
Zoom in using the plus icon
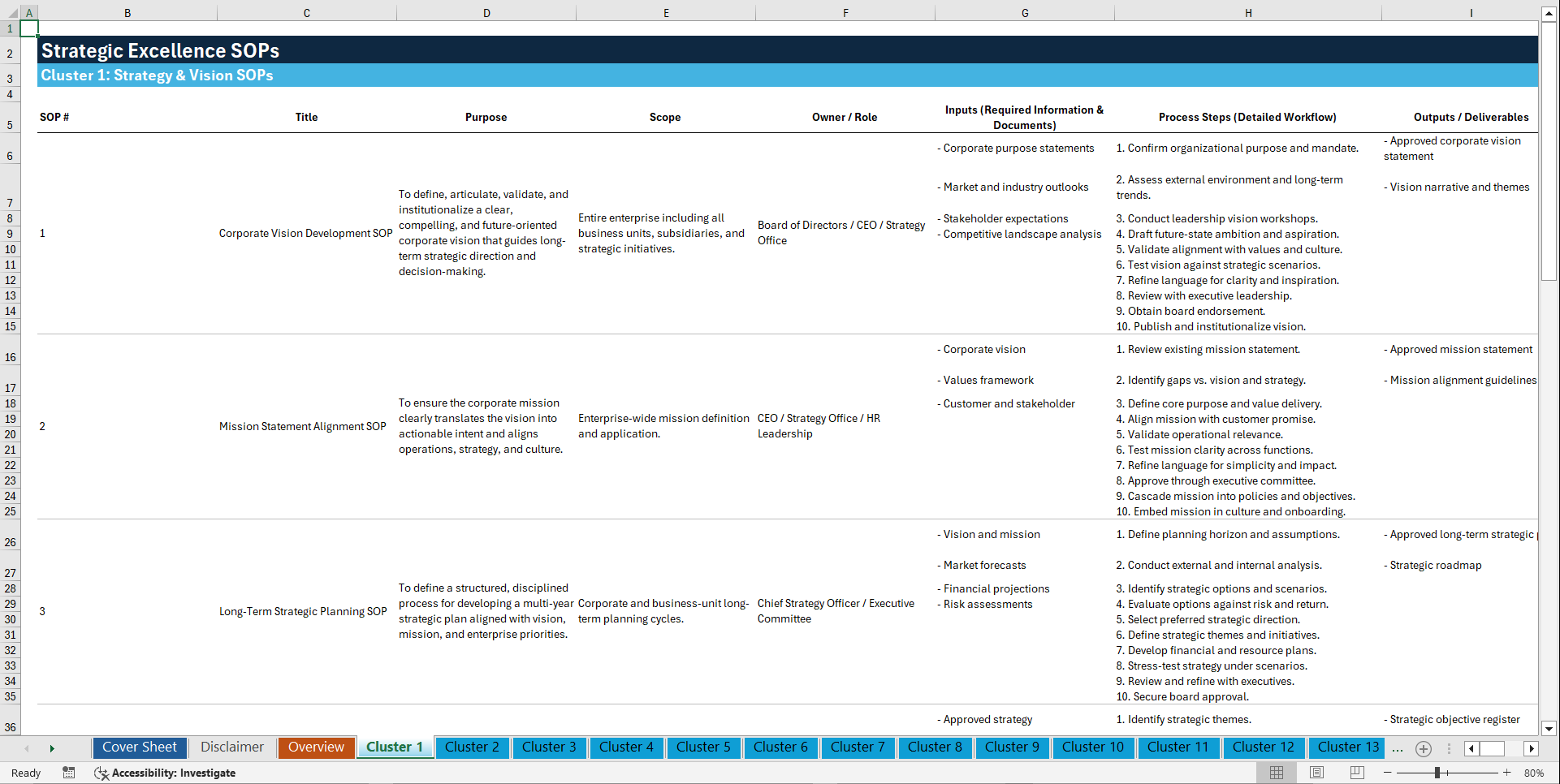point(1506,773)
